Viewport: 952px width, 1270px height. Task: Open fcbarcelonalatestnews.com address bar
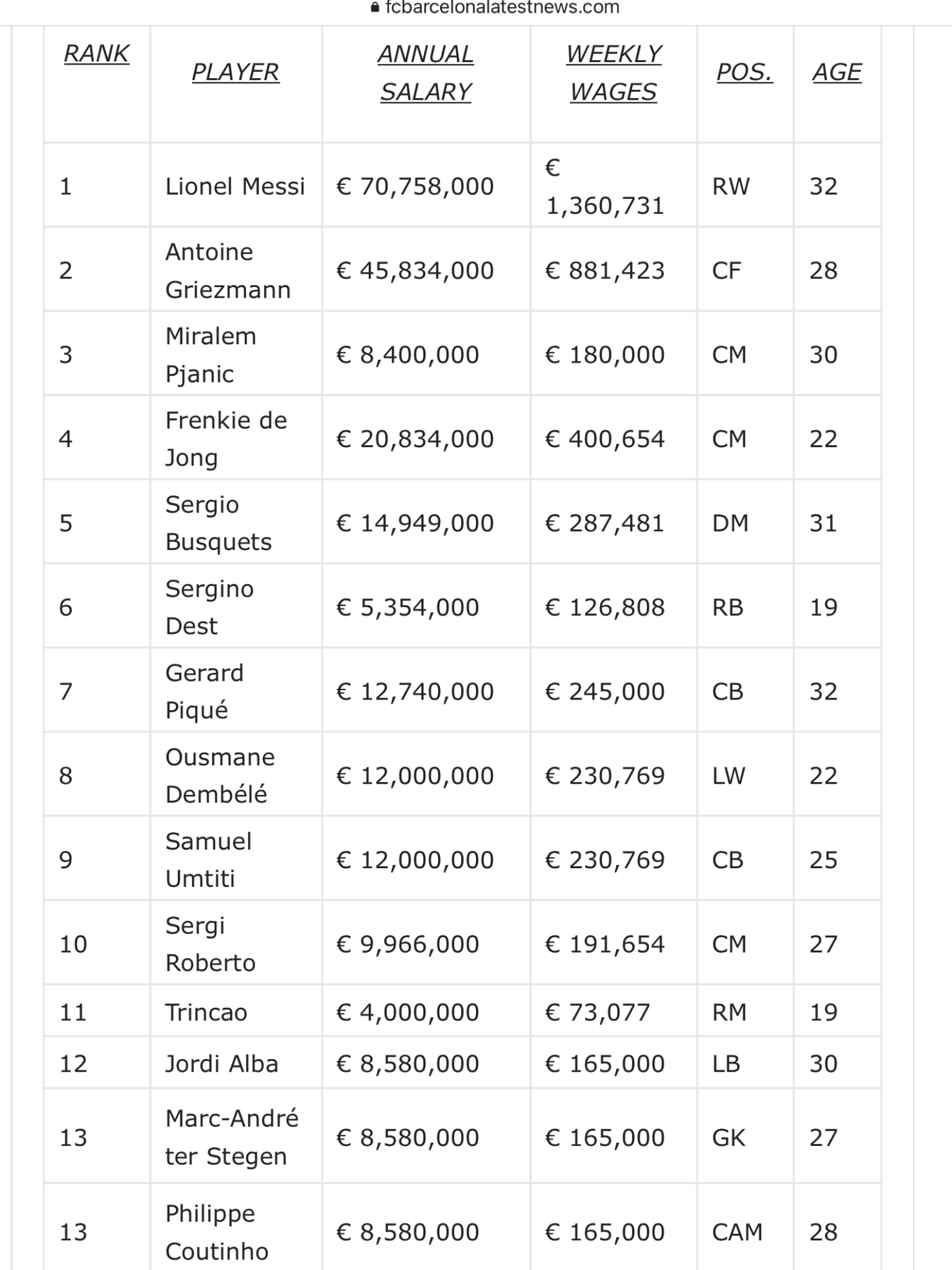[495, 8]
